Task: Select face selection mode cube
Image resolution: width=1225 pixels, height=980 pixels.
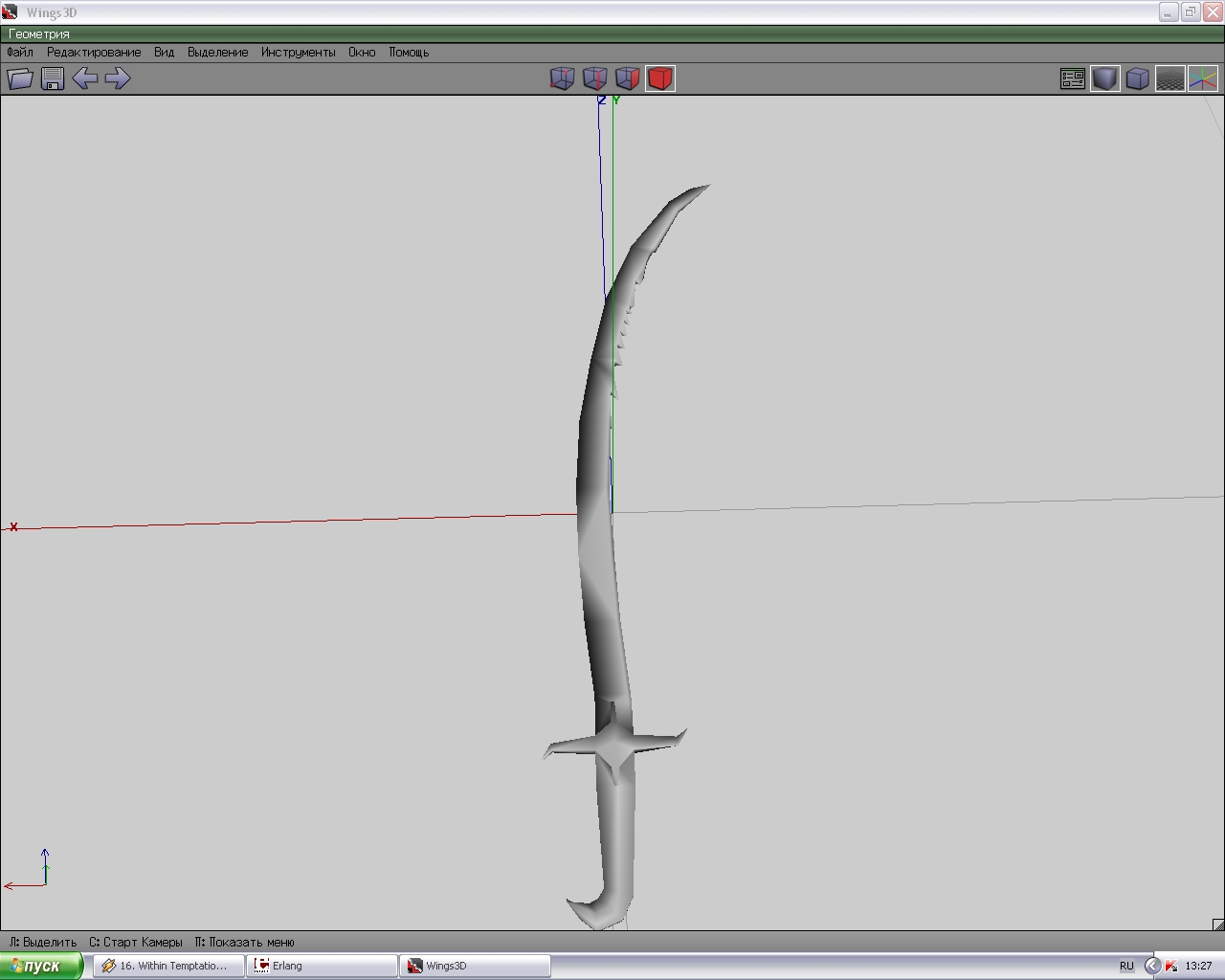Action: pyautogui.click(x=628, y=78)
